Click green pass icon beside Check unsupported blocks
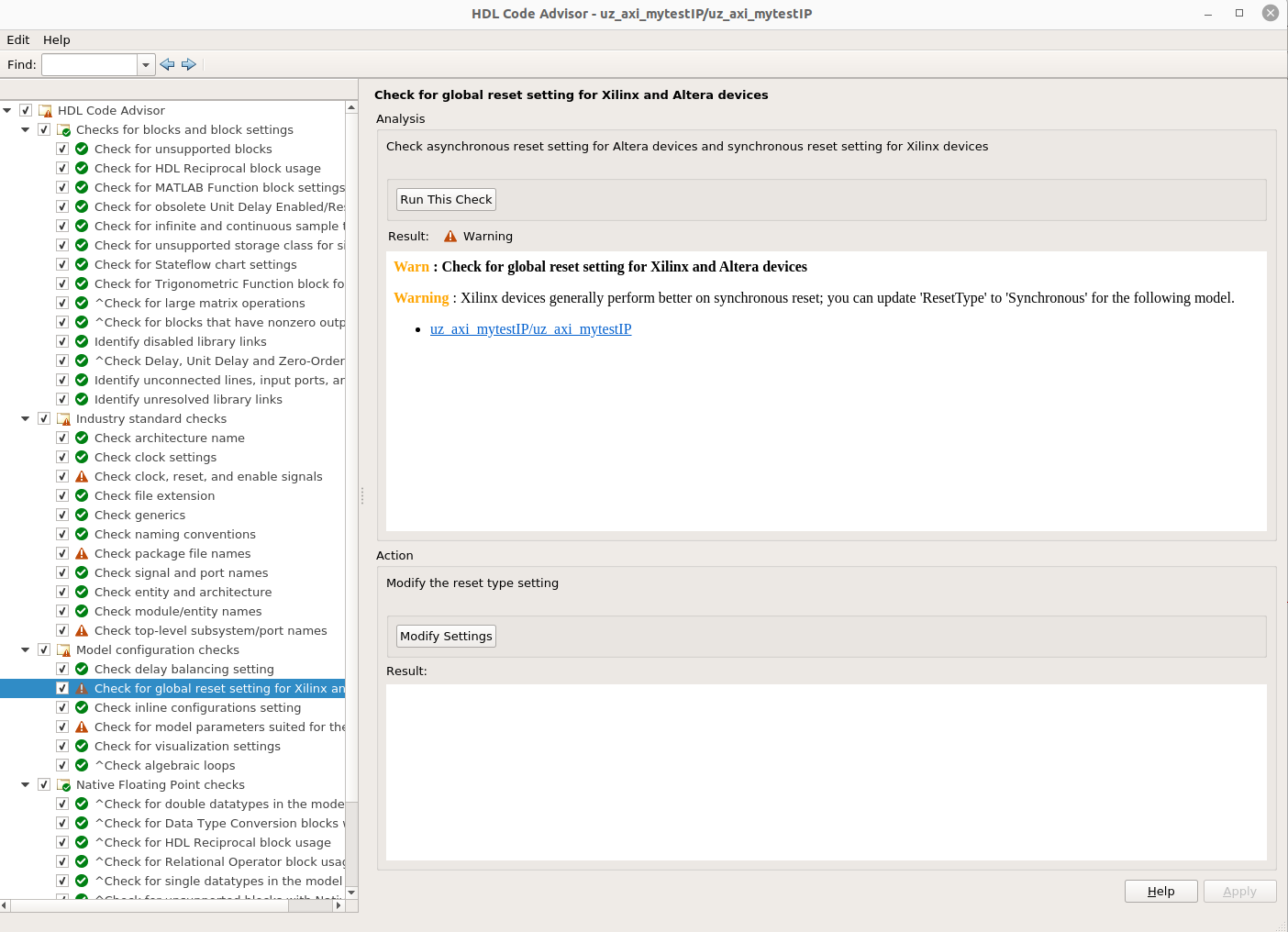The width and height of the screenshot is (1288, 932). 82,150
